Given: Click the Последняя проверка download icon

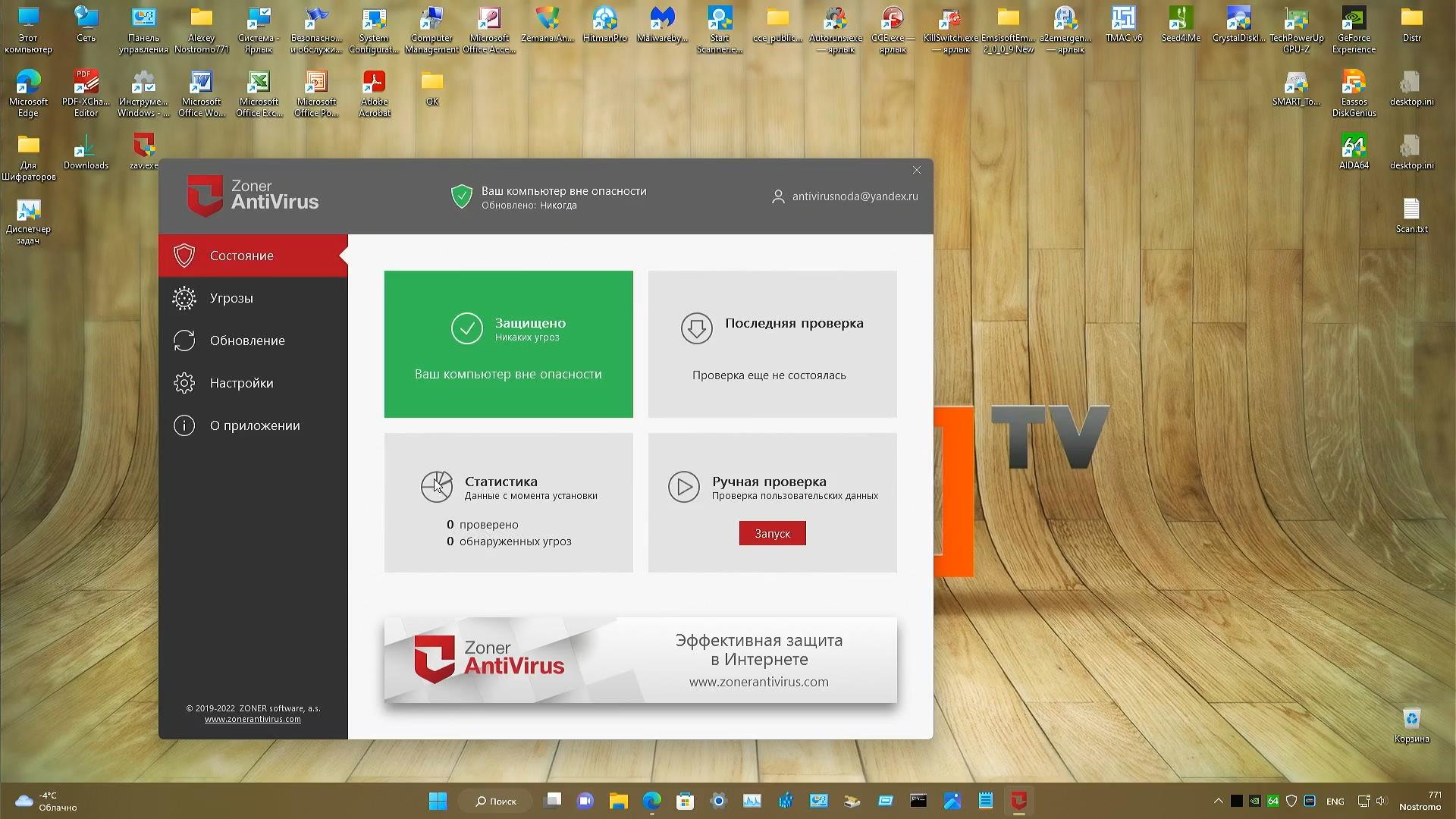Looking at the screenshot, I should (697, 328).
